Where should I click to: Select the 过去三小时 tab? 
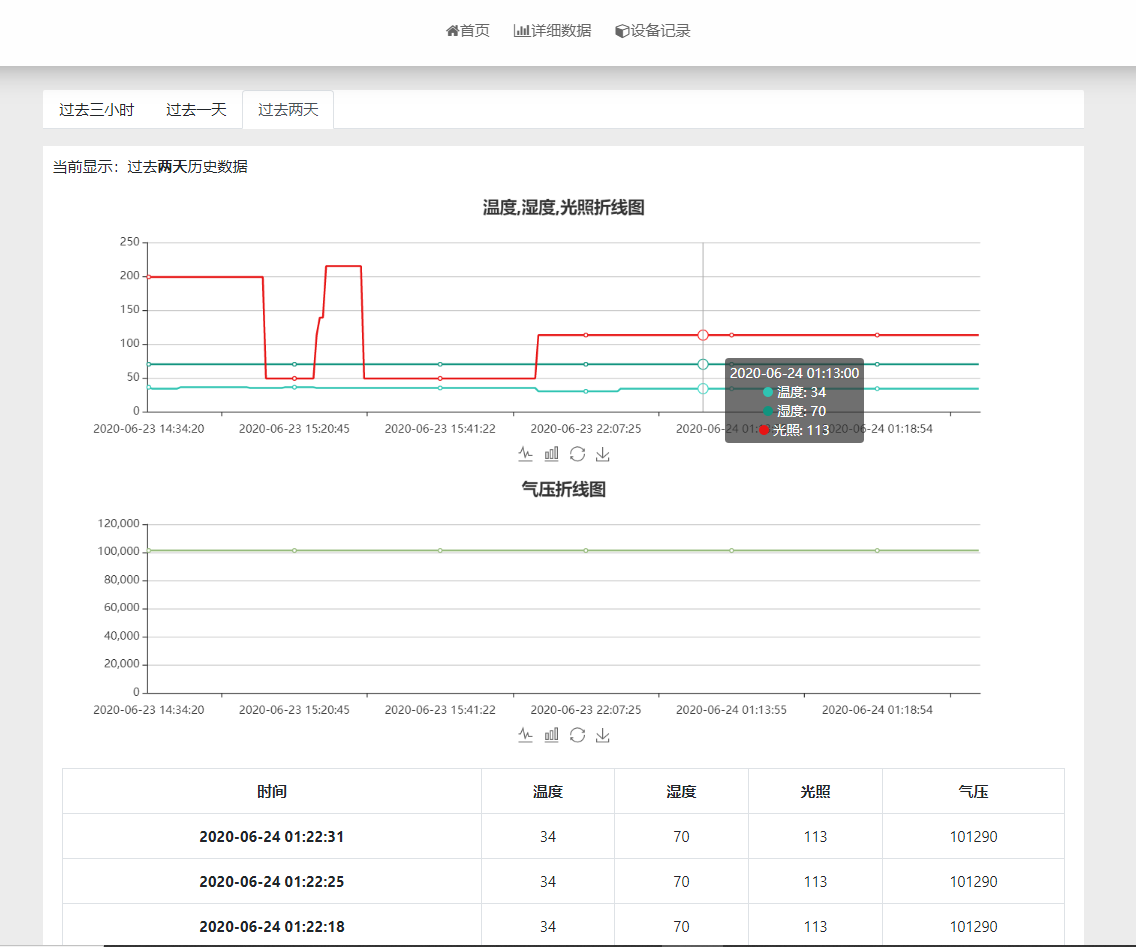[96, 110]
